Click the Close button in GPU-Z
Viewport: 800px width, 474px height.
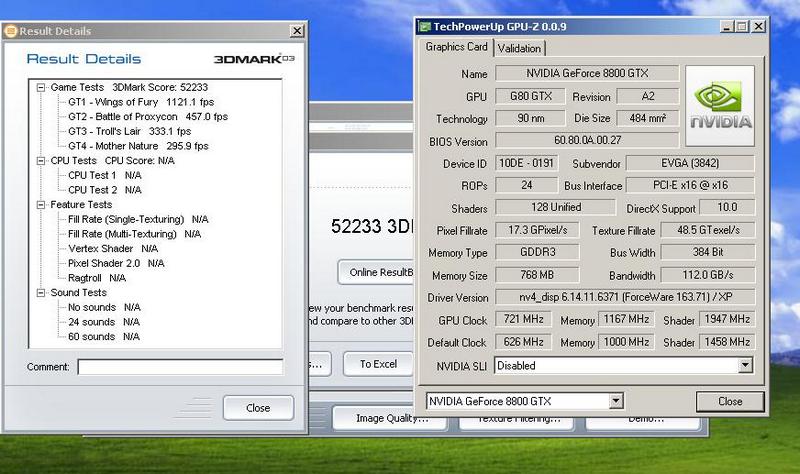[x=730, y=402]
